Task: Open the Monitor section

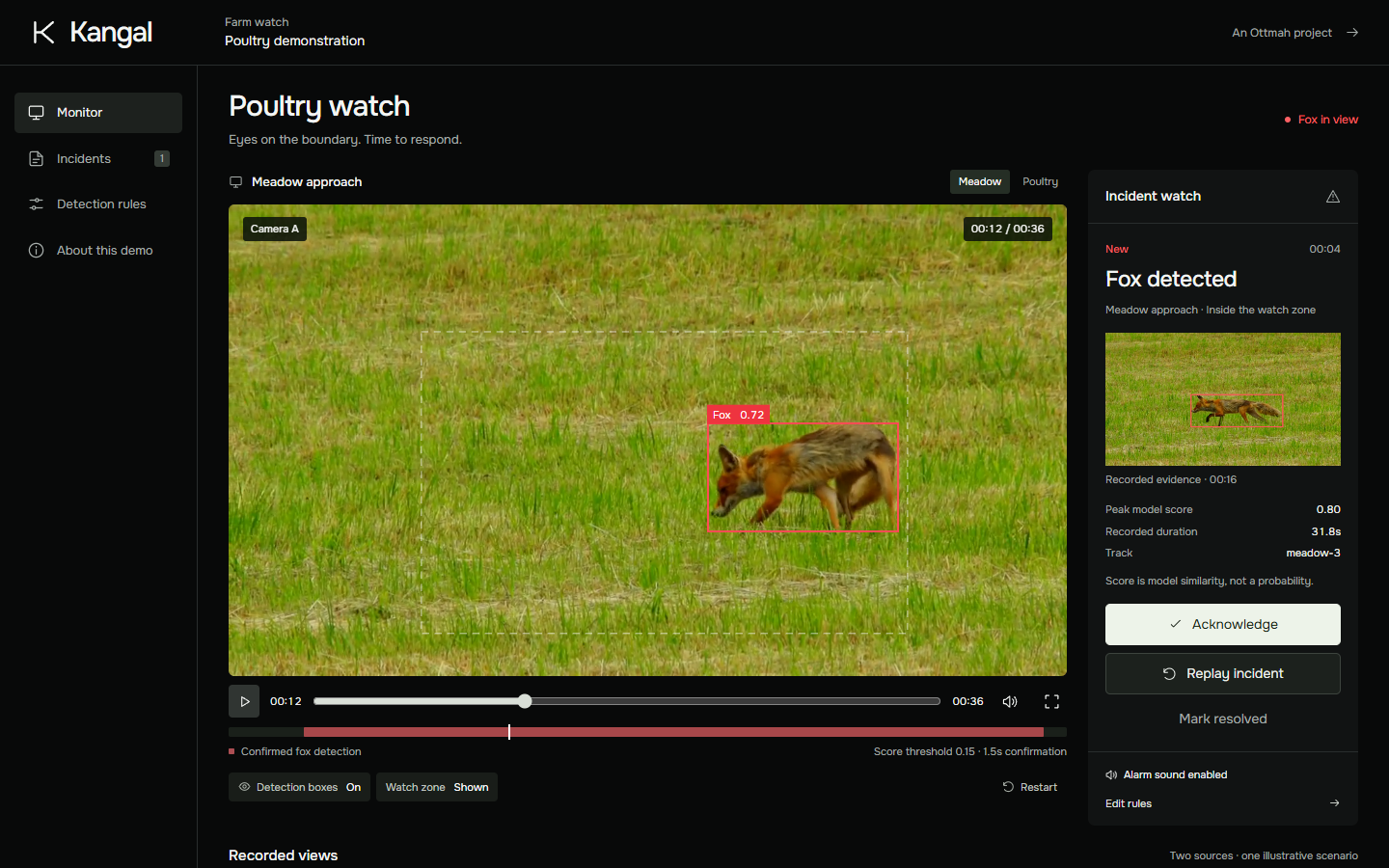Action: 98,113
